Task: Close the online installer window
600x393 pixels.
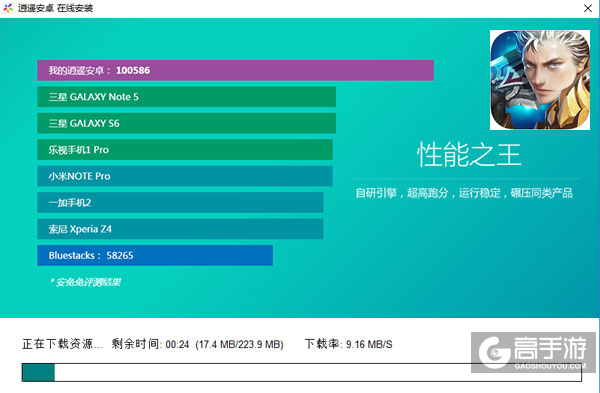Action: pyautogui.click(x=588, y=8)
